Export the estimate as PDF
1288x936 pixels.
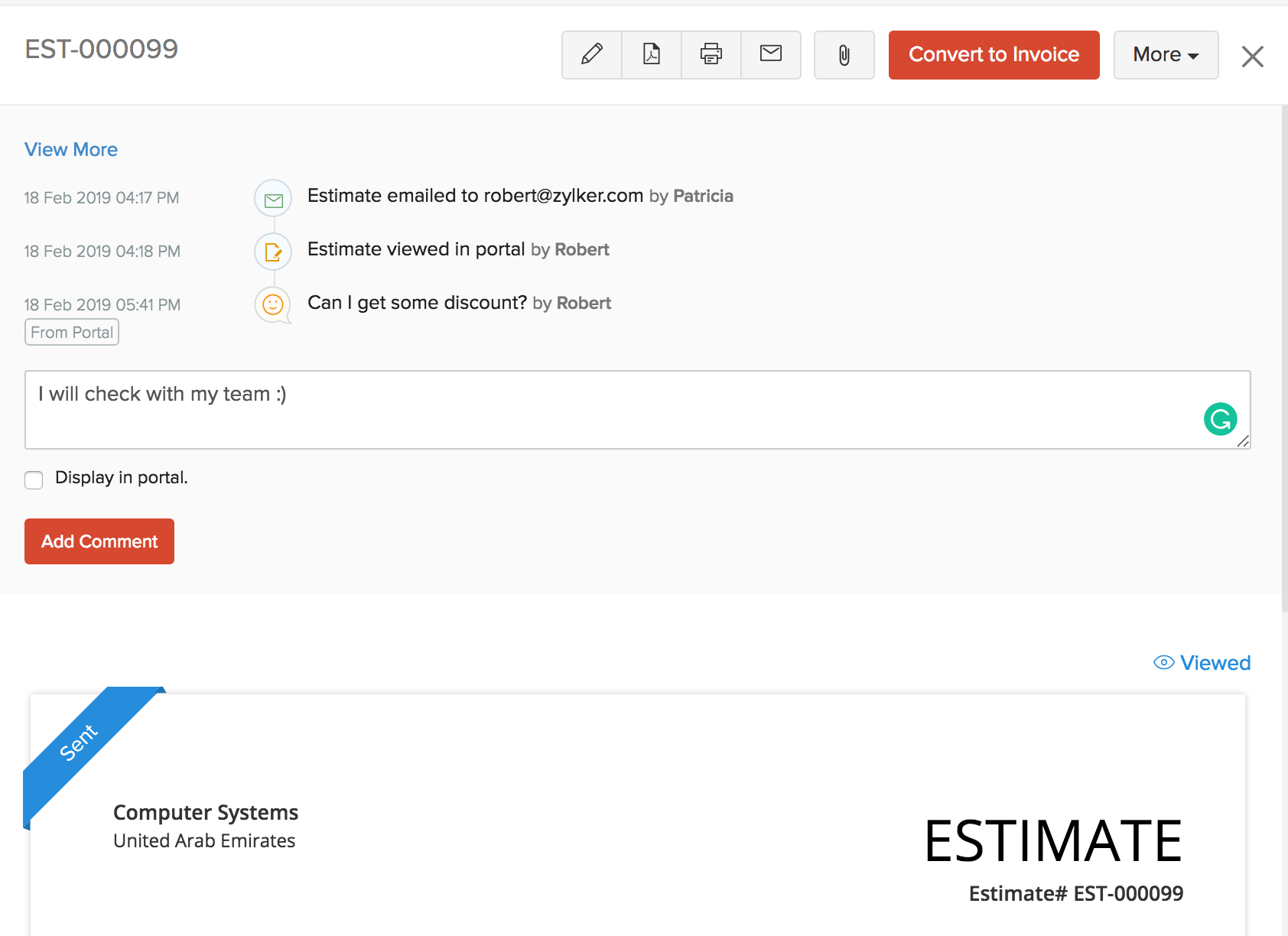click(651, 54)
